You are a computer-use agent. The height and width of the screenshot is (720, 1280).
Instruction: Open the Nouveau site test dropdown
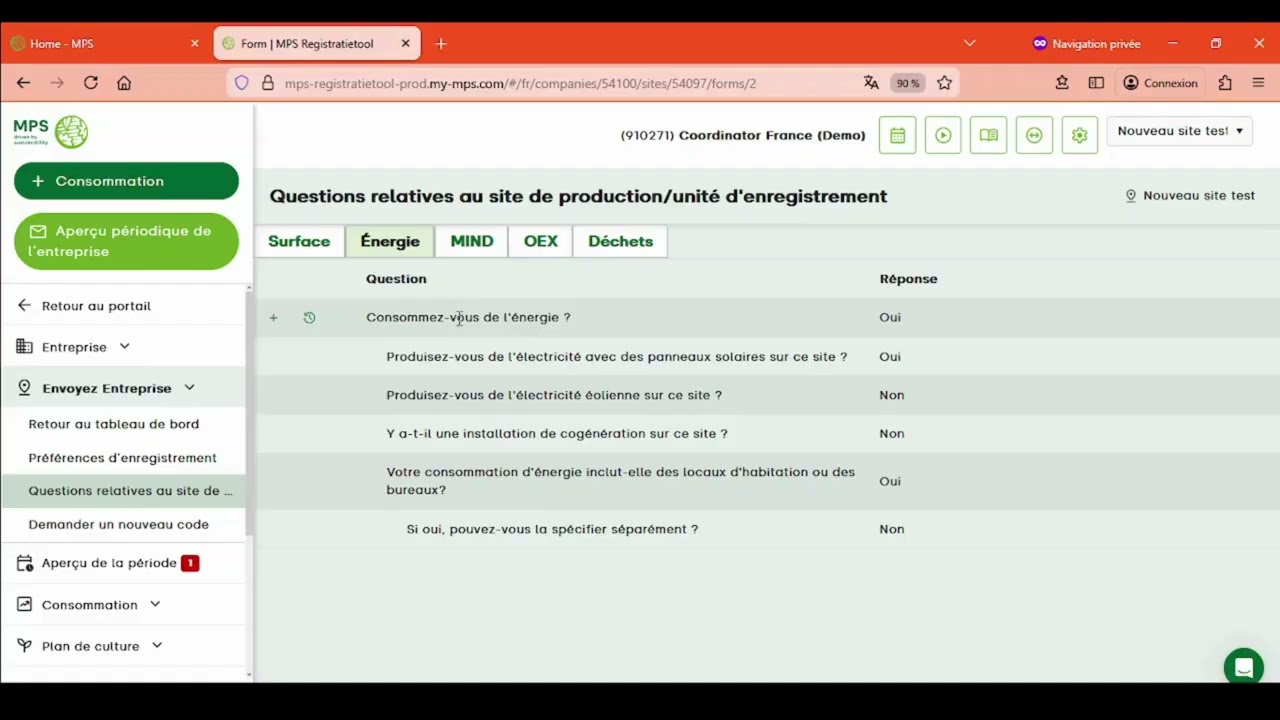click(x=1180, y=131)
